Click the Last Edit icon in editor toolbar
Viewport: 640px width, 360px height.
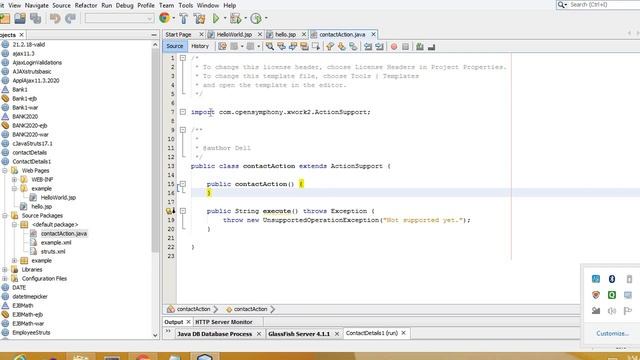[x=222, y=47]
